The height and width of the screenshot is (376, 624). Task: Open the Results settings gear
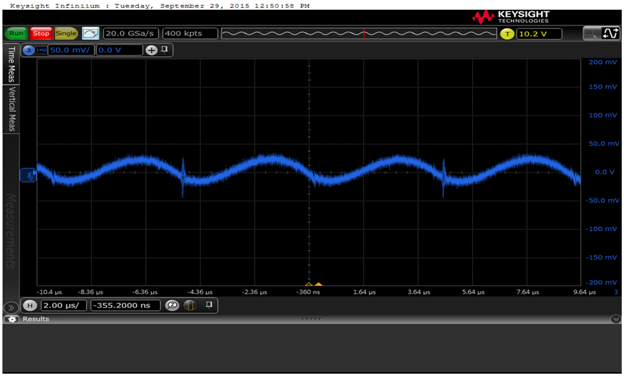12,319
